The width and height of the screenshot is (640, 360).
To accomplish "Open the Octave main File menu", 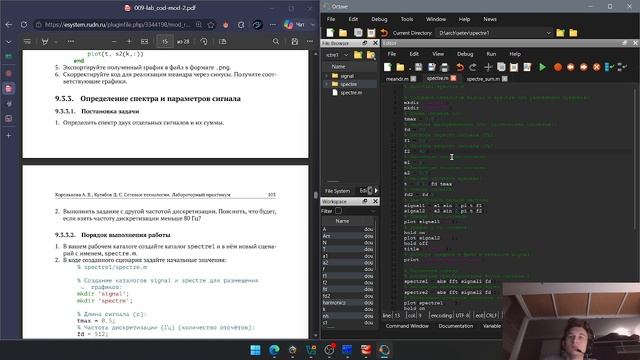I will click(331, 19).
